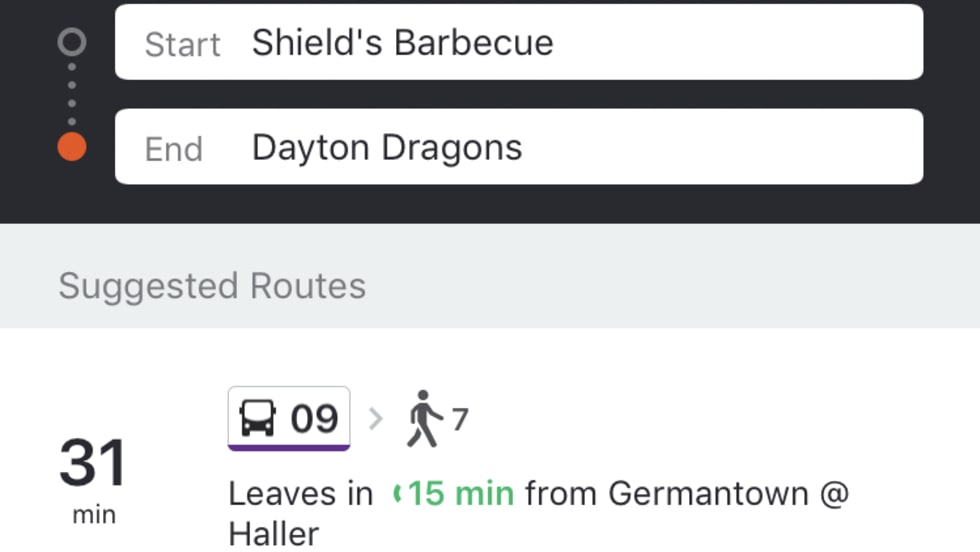980x552 pixels.
Task: Select the 31 min route duration
Action: (93, 476)
